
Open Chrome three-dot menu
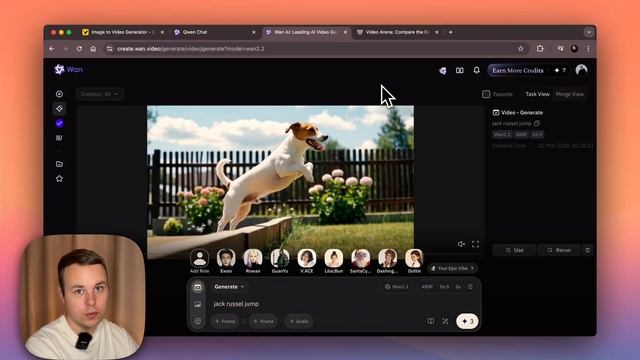pyautogui.click(x=588, y=49)
